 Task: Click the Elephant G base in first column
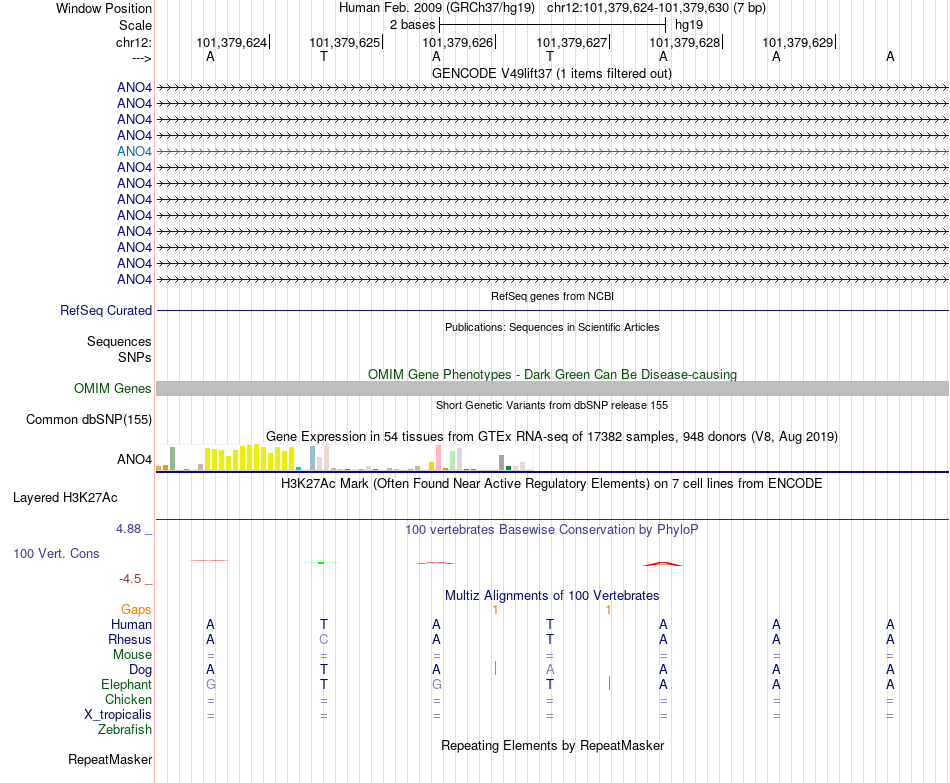coord(210,684)
